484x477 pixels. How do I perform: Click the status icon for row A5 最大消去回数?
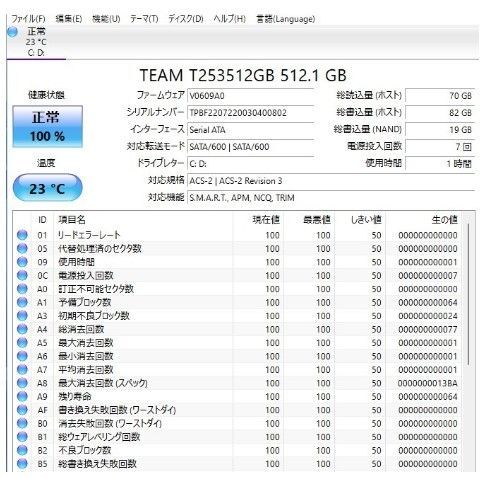click(x=22, y=343)
